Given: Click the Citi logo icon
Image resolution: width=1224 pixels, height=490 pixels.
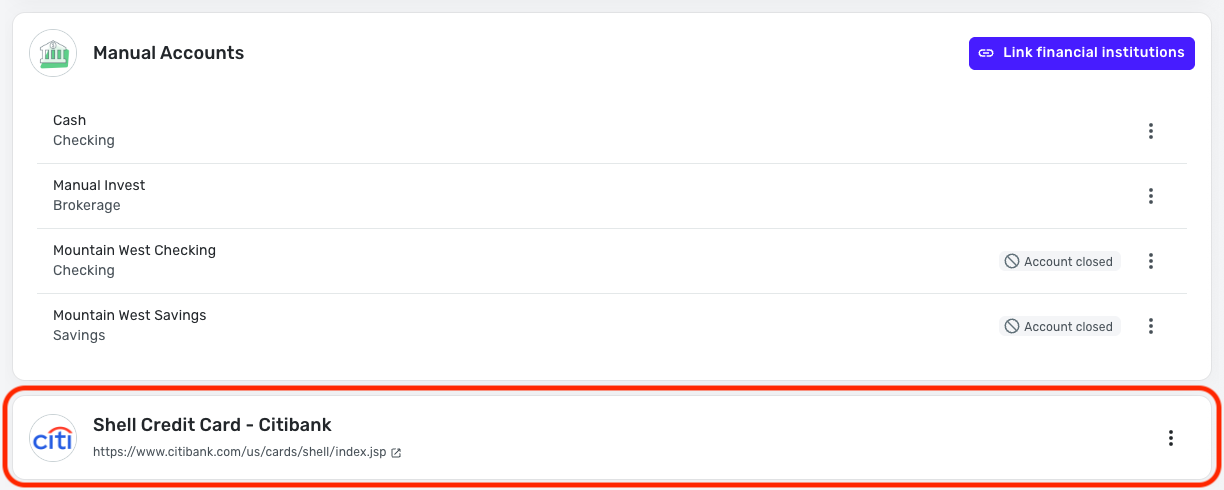Looking at the screenshot, I should pyautogui.click(x=53, y=438).
